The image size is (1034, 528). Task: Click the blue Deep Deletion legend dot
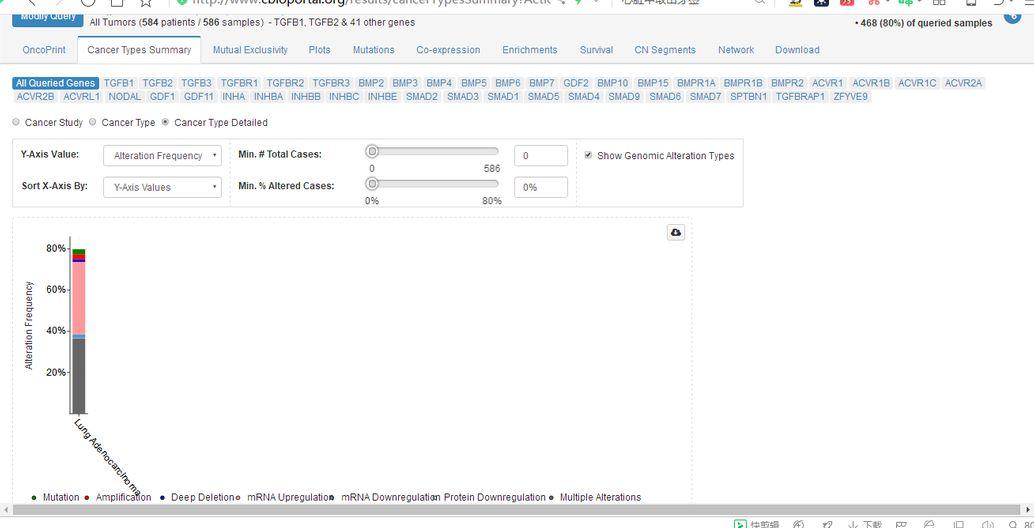click(x=163, y=498)
